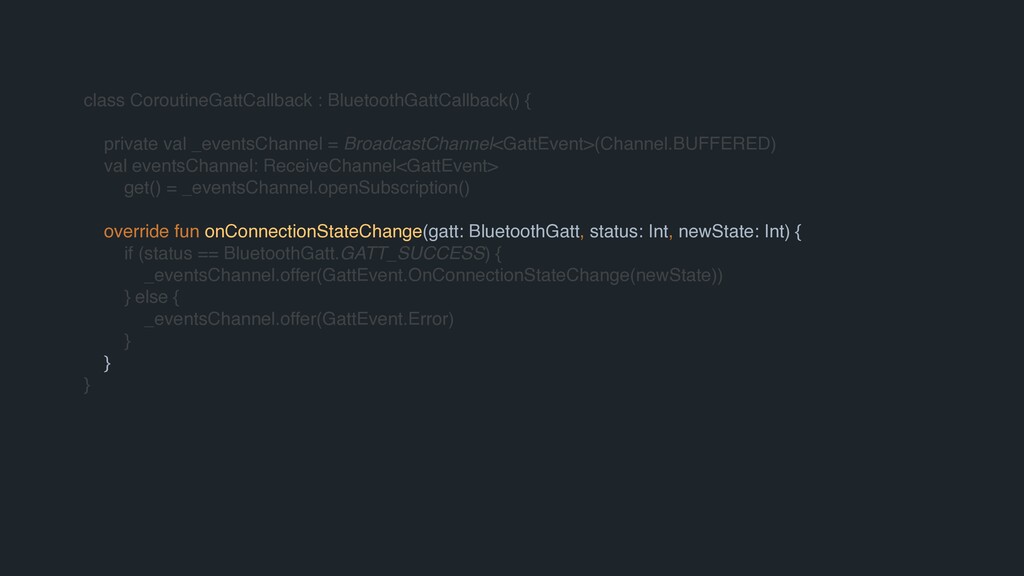The image size is (1024, 576).
Task: Click the newState: Int parameter
Action: point(732,232)
